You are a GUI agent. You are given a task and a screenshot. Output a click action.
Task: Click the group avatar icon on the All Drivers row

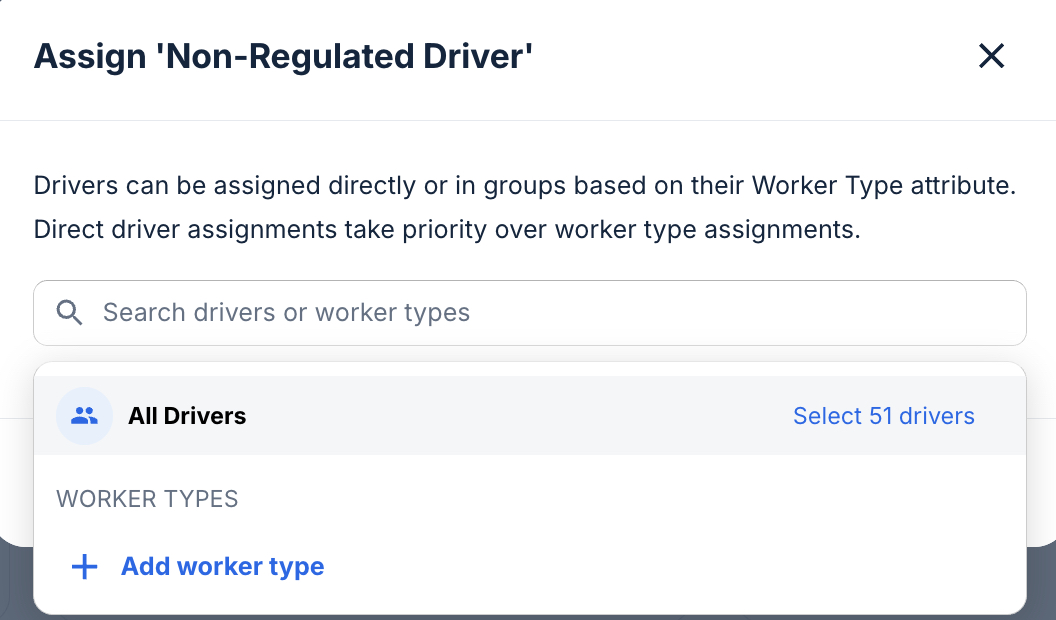pyautogui.click(x=84, y=415)
